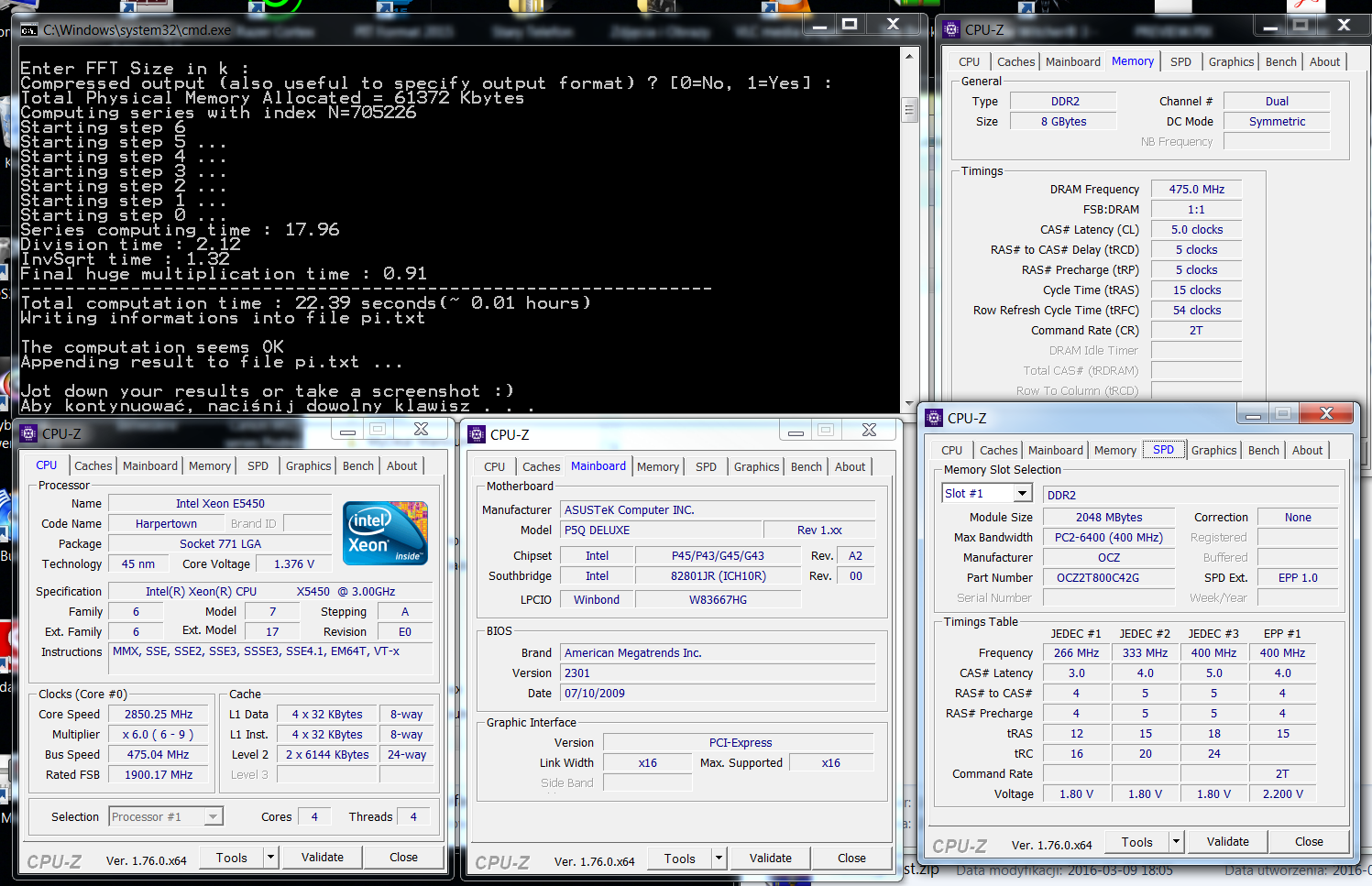Click the Rated FSB 1900.17 MHz value
This screenshot has height=886, width=1372.
tap(159, 774)
